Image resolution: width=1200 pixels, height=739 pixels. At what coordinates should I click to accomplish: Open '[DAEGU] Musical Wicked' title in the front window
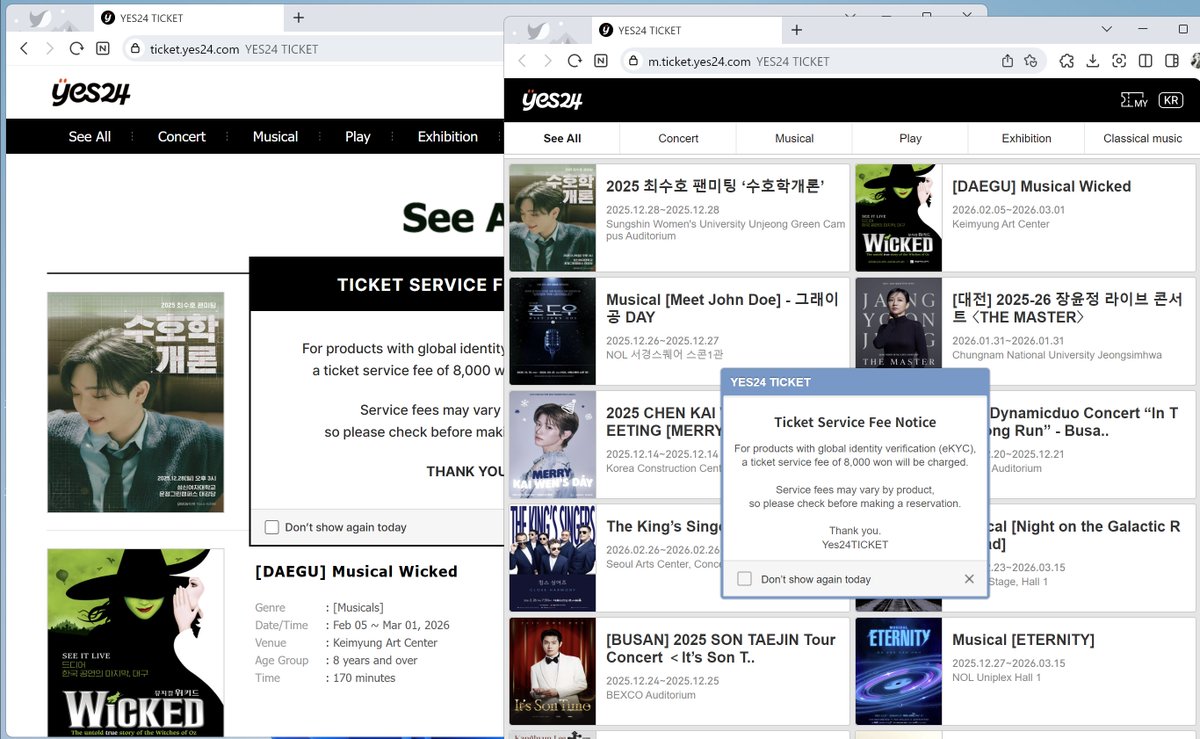(x=1041, y=186)
